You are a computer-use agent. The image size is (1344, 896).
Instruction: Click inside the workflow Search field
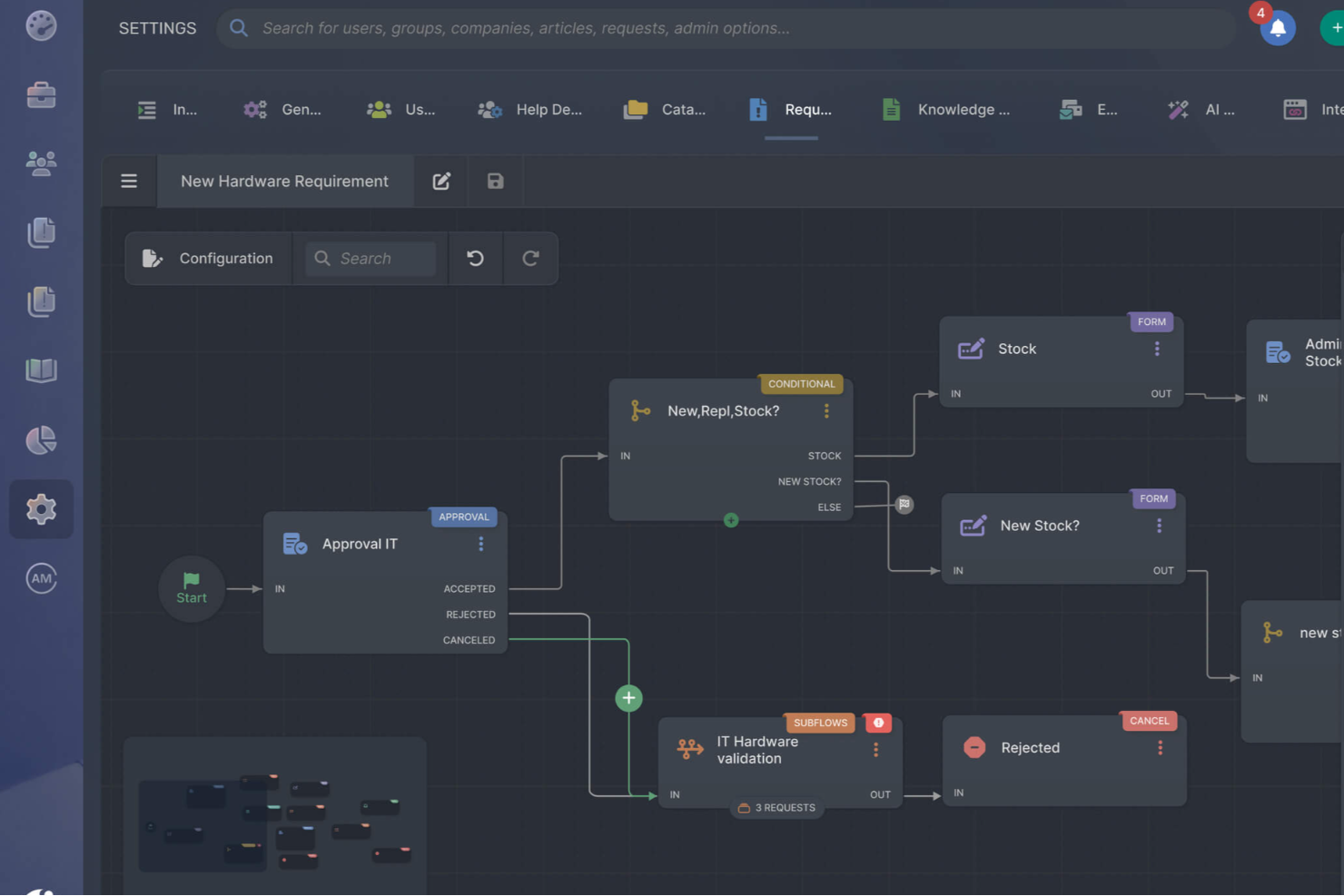372,258
